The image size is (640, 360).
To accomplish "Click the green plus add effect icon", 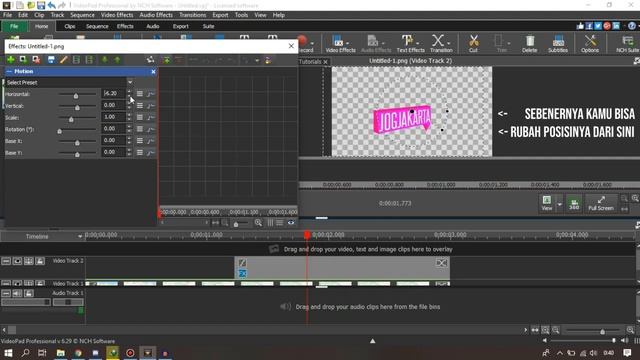I will coord(11,60).
